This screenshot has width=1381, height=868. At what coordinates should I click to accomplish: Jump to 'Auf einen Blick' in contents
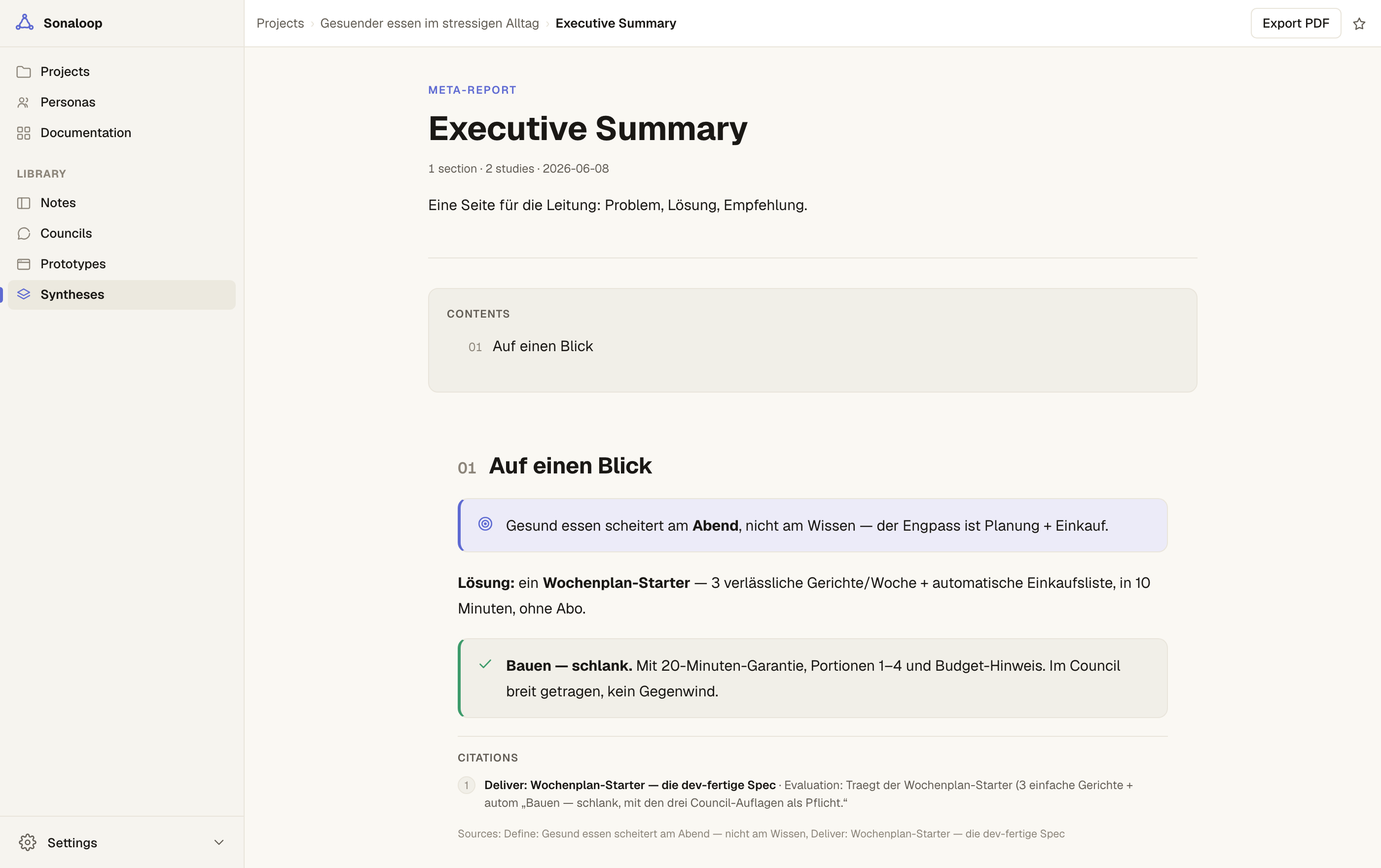click(543, 346)
